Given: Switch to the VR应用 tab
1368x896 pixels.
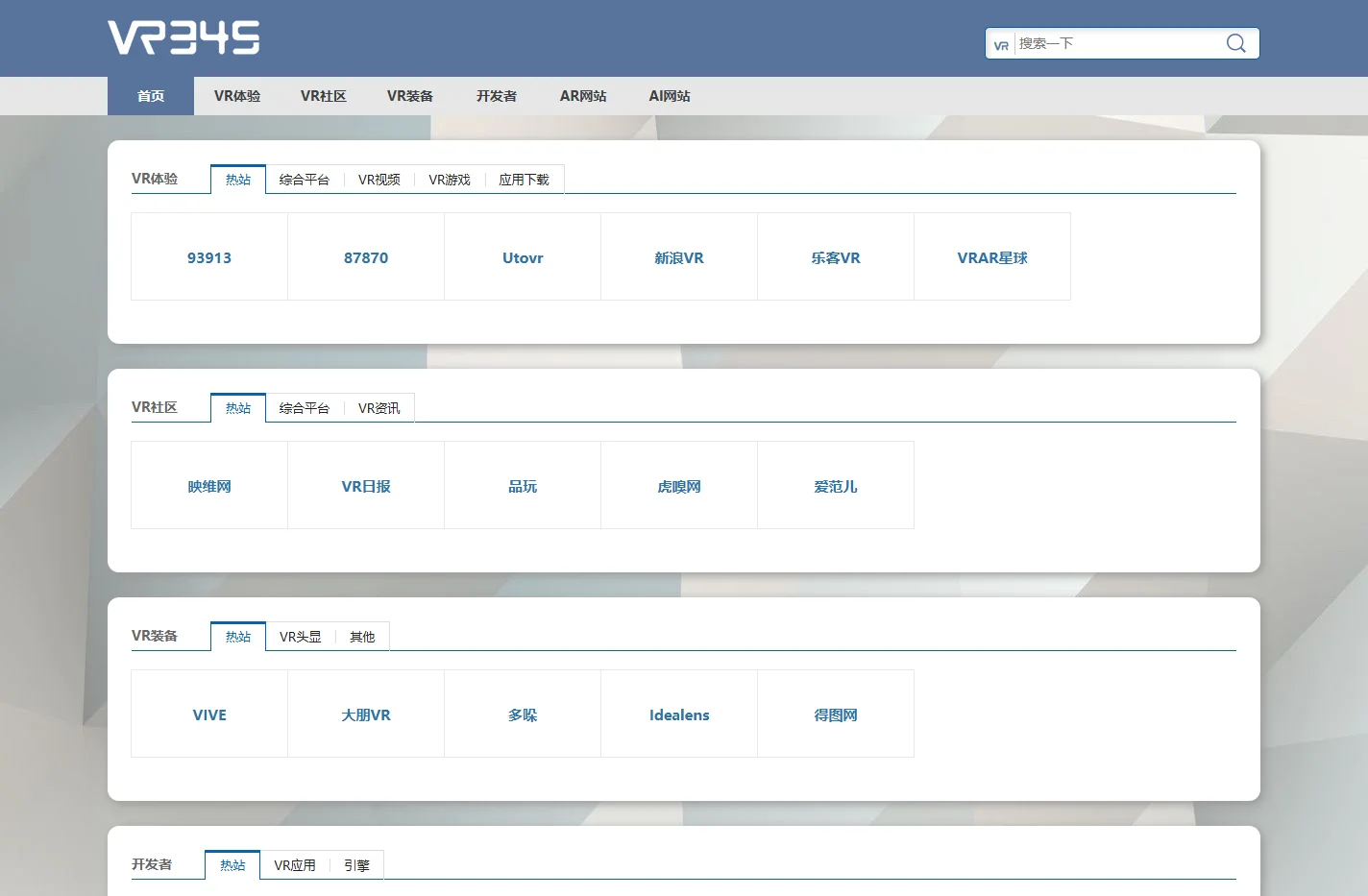Looking at the screenshot, I should pos(295,865).
